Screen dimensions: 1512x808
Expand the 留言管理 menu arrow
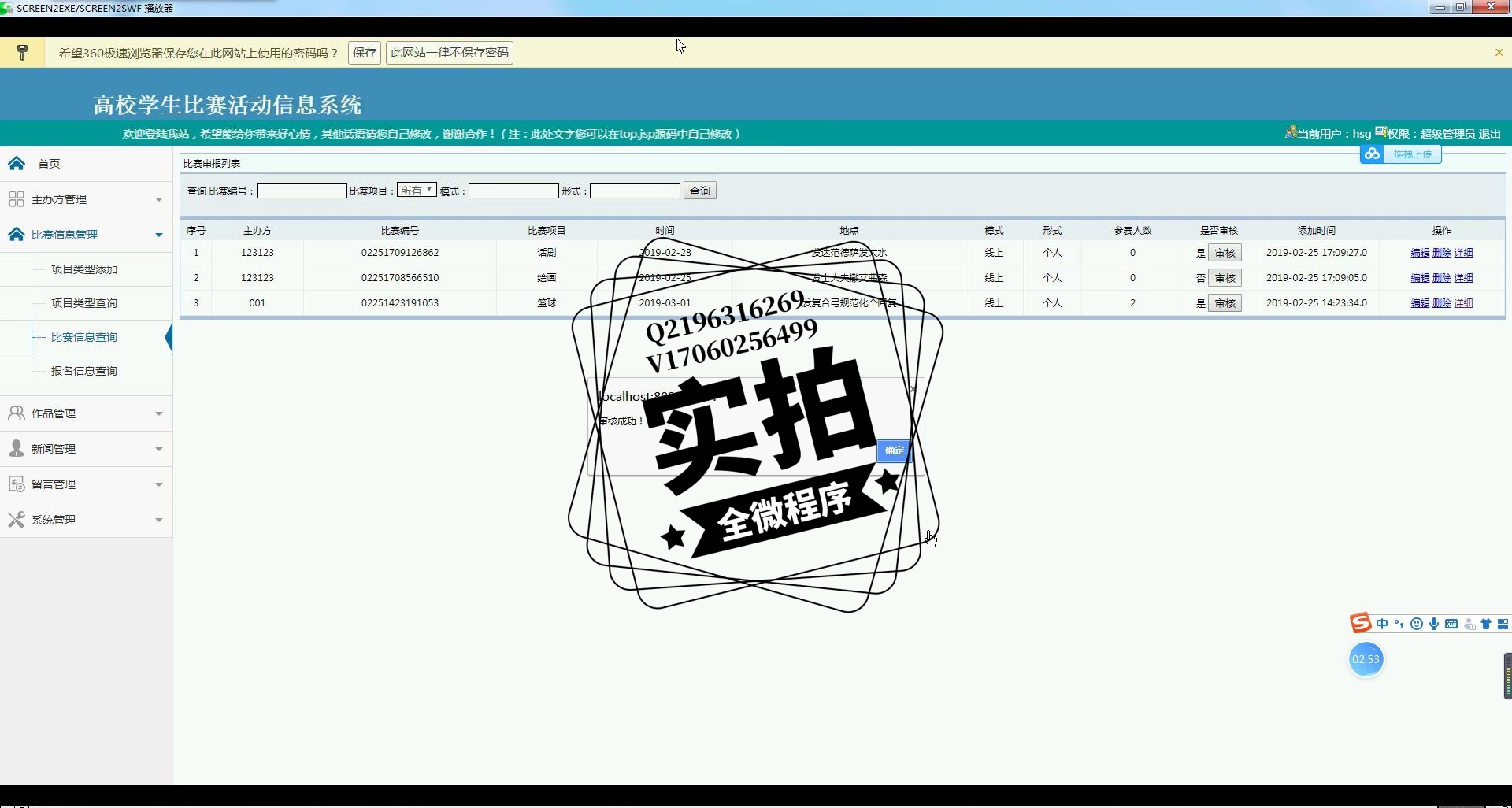pyautogui.click(x=159, y=485)
